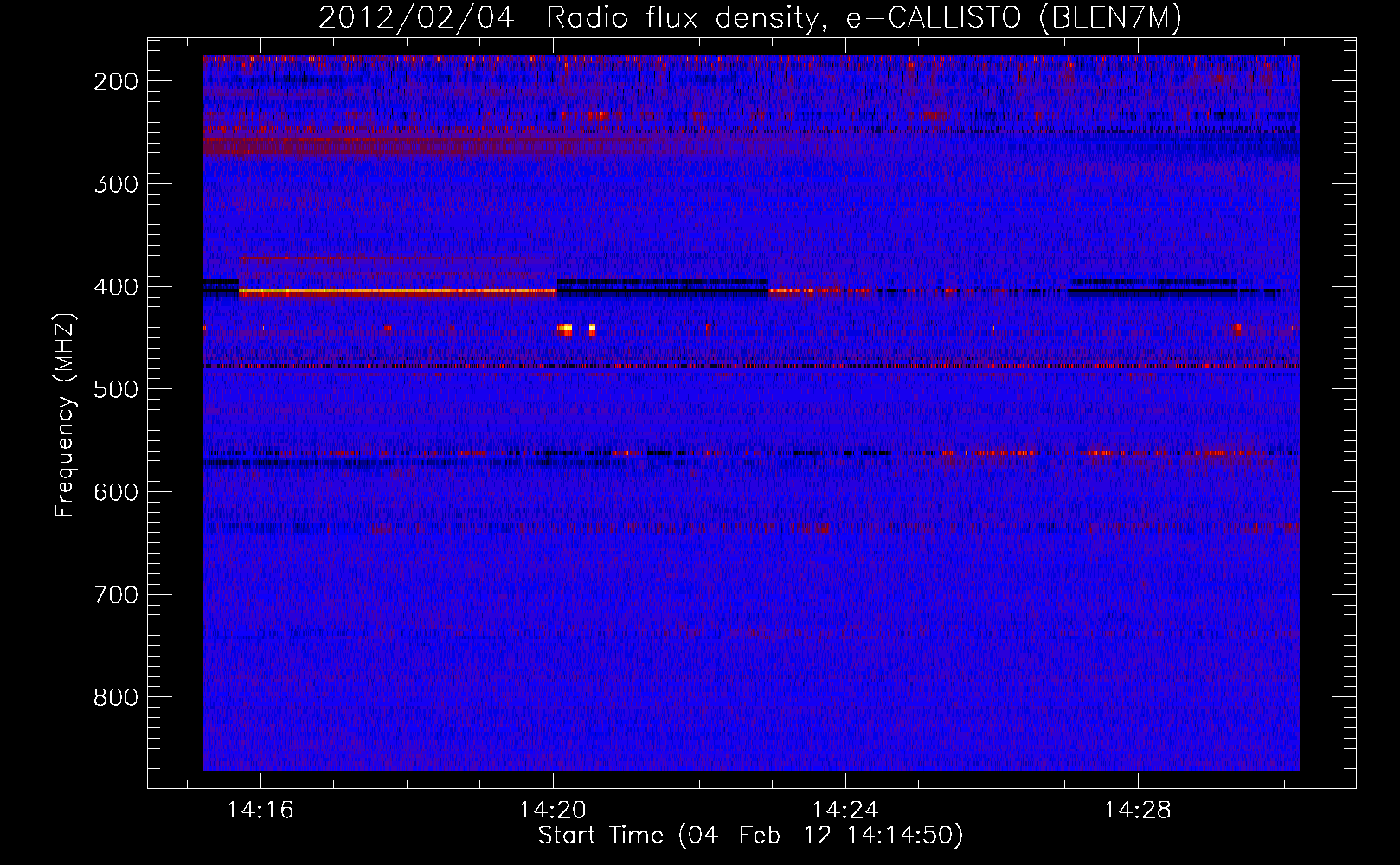
Task: Click the 400 frequency tick label
Action: (x=115, y=287)
